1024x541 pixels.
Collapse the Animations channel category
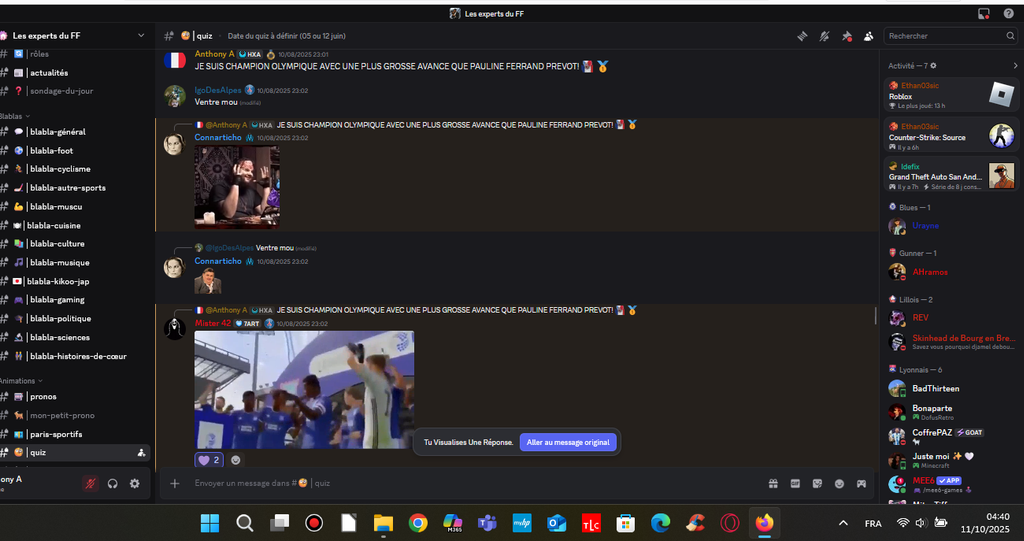coord(21,381)
